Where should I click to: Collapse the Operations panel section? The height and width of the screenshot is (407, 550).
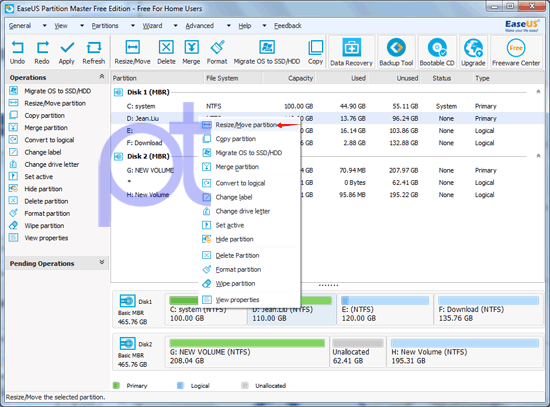(102, 76)
